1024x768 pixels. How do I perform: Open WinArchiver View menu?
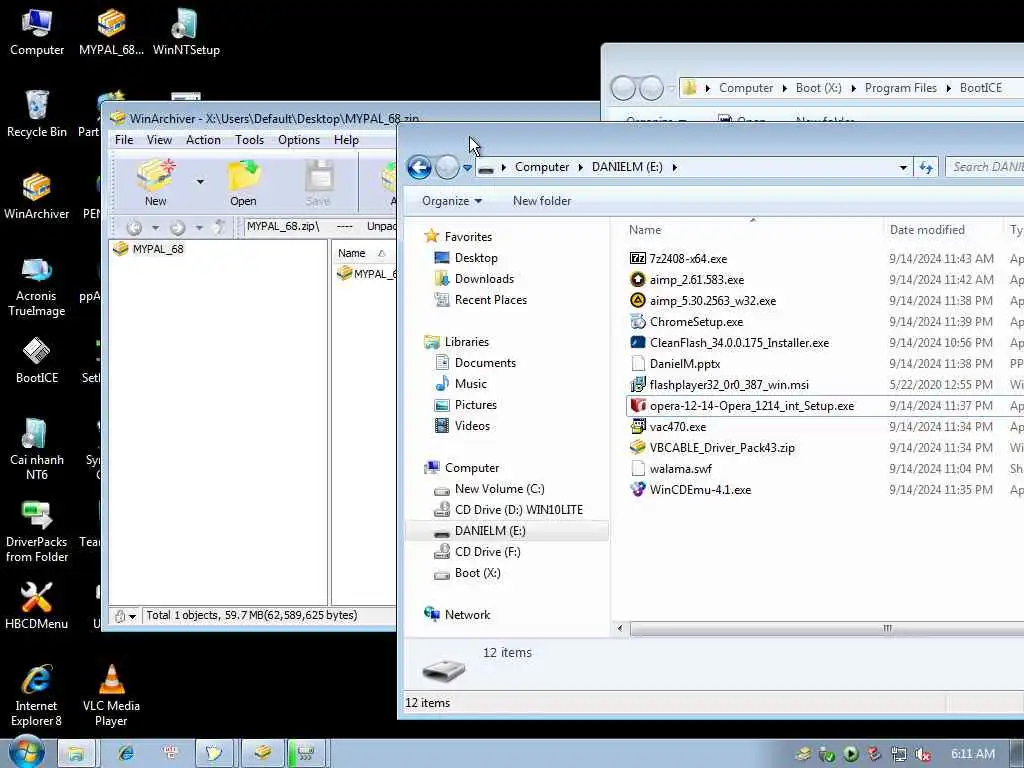159,140
